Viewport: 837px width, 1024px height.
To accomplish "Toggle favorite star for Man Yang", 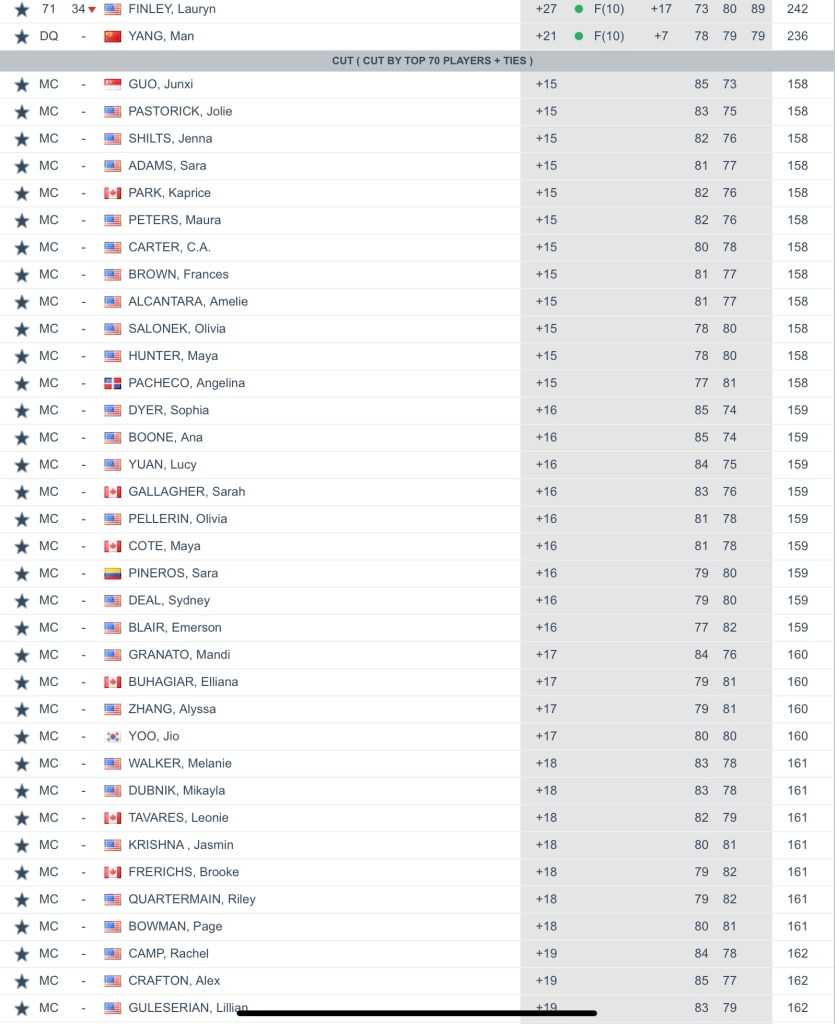I will coord(22,36).
